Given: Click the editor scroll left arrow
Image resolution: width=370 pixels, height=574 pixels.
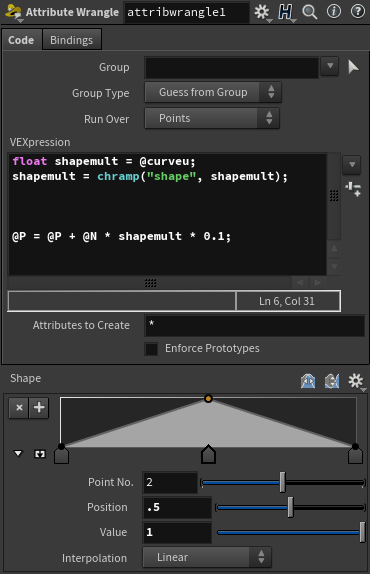Looking at the screenshot, I should 300,283.
